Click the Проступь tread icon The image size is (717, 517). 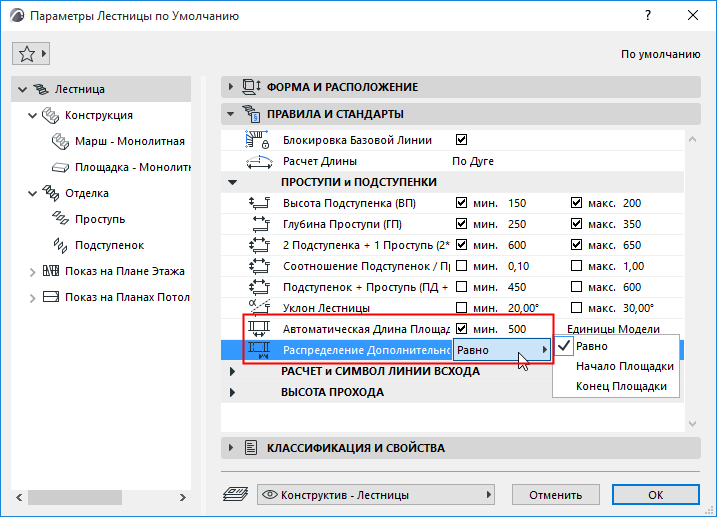pos(60,219)
